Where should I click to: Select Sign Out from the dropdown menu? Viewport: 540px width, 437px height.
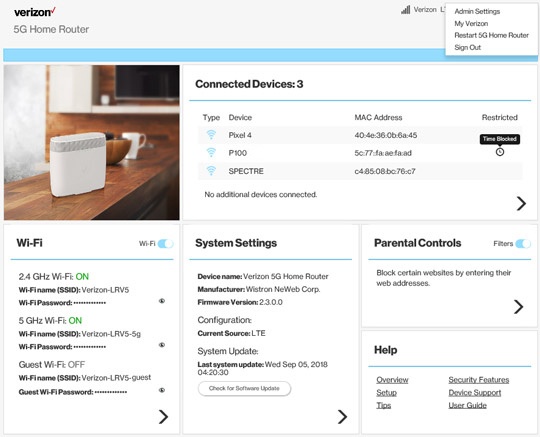(467, 47)
